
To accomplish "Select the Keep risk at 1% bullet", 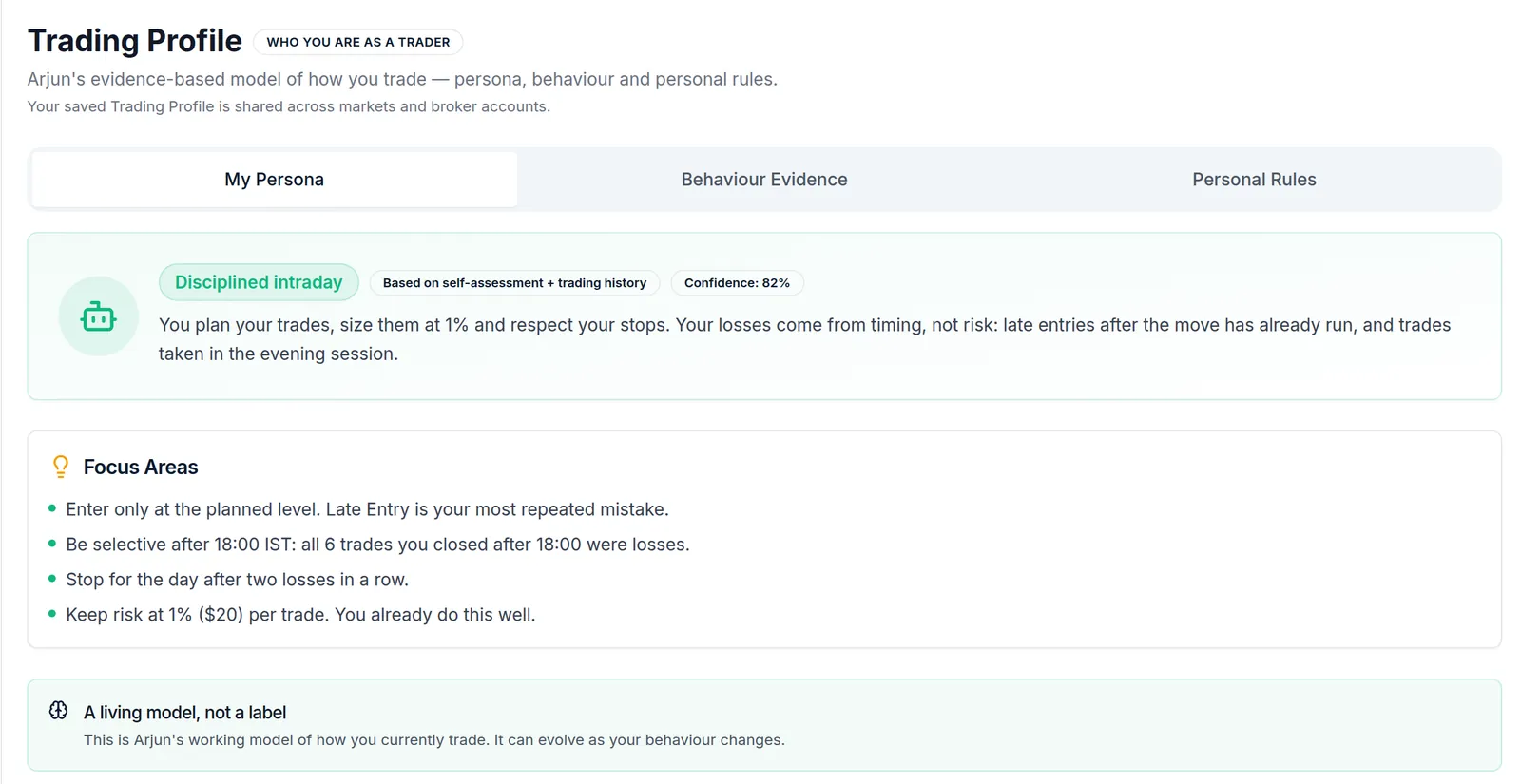I will coord(300,615).
